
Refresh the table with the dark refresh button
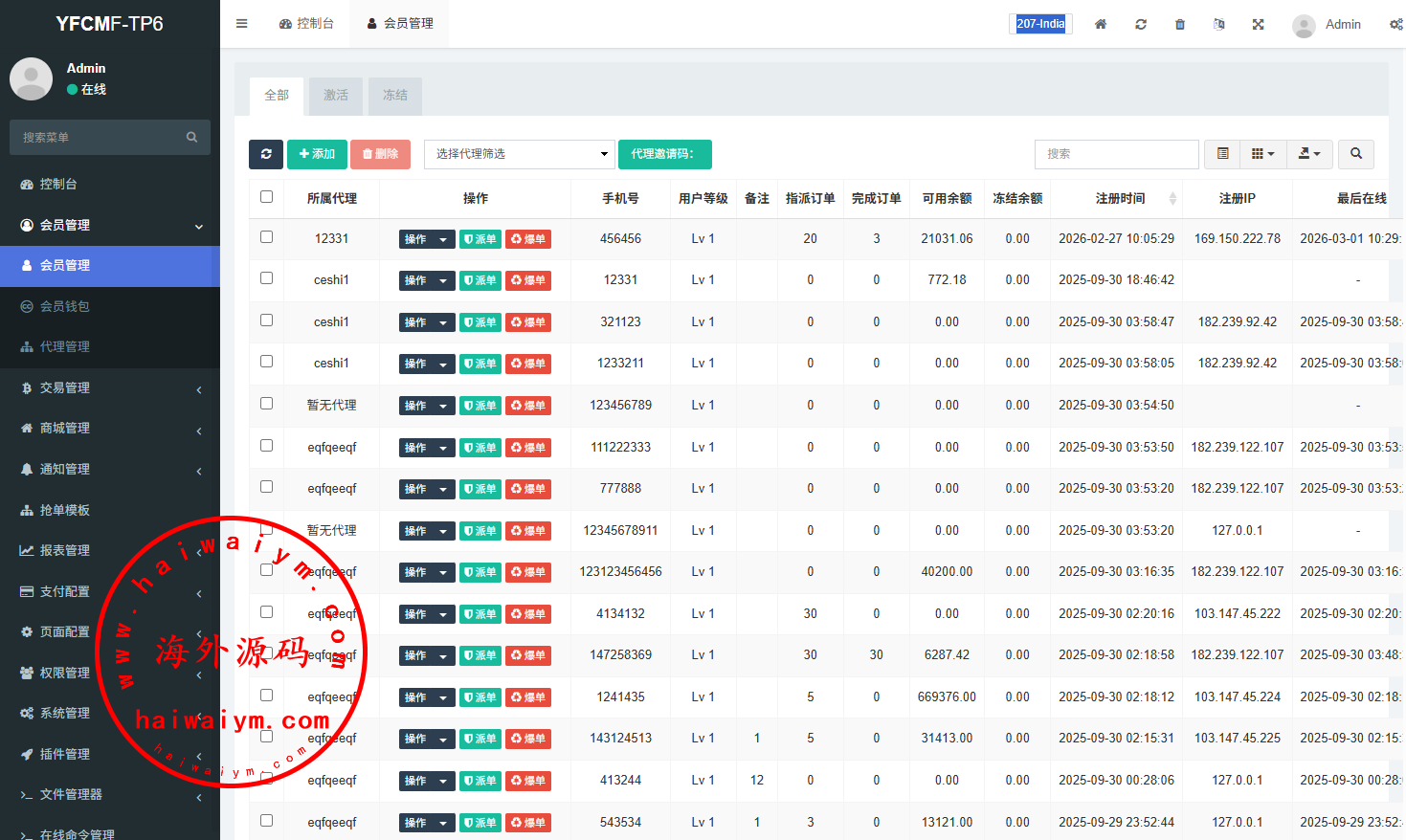click(x=266, y=154)
